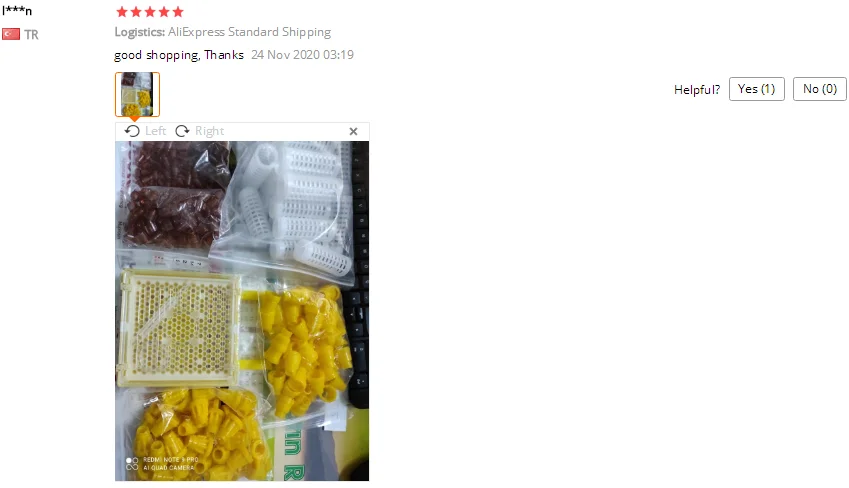Click the review text good shopping, Thanks
The image size is (849, 488).
[179, 55]
